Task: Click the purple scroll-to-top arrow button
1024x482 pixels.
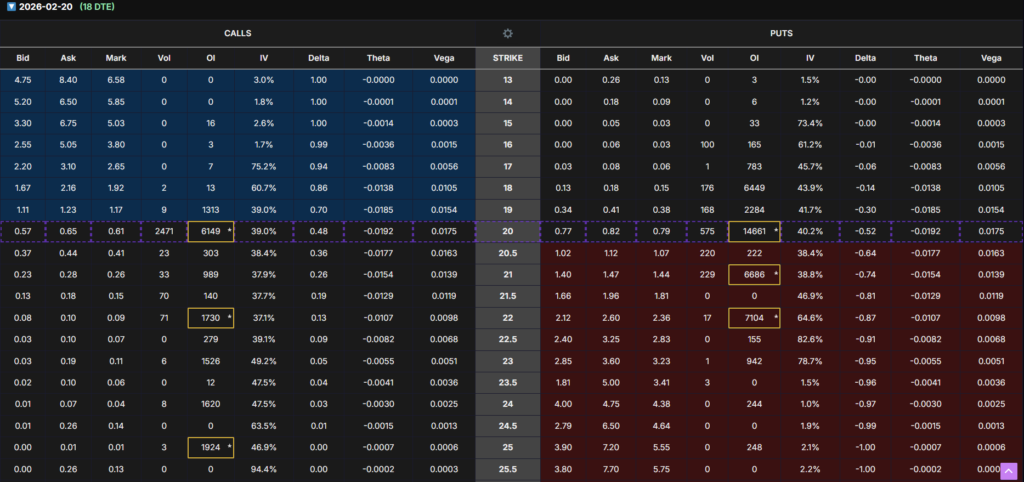Action: pyautogui.click(x=1009, y=471)
